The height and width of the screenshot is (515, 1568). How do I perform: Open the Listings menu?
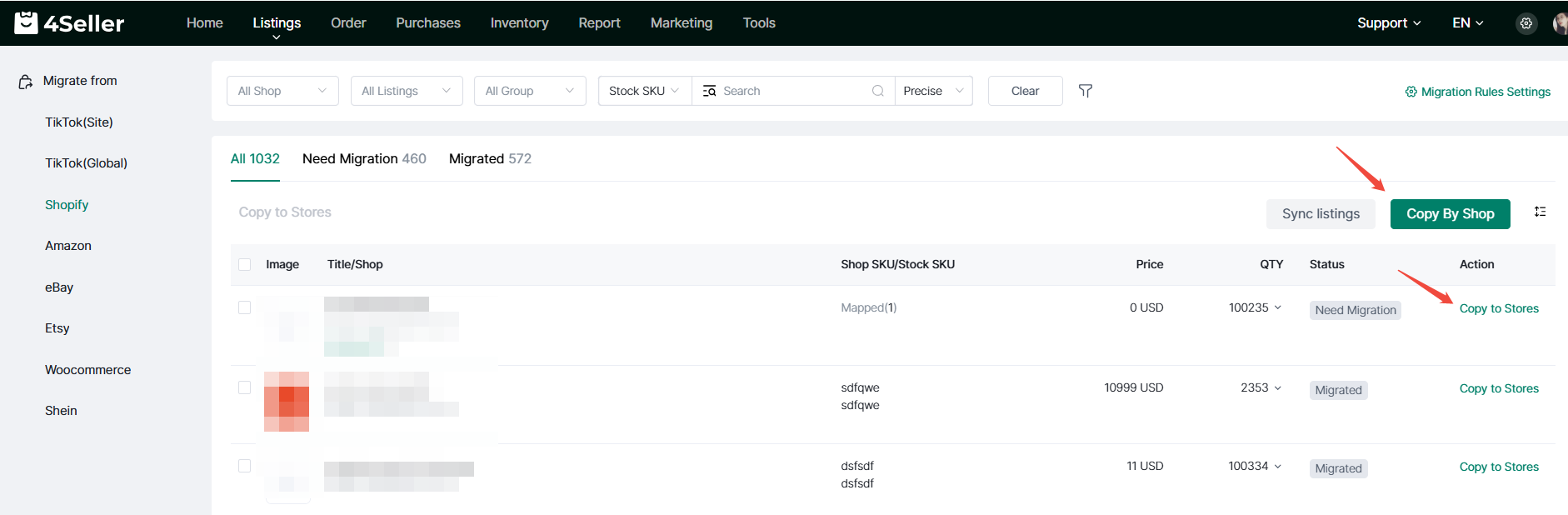point(277,23)
